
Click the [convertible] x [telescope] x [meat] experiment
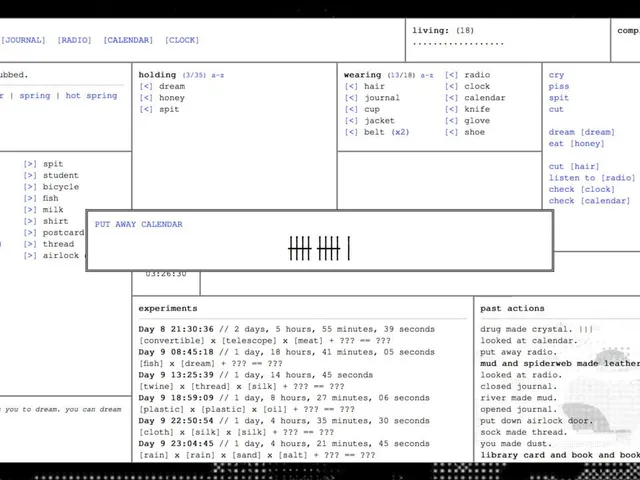click(265, 340)
